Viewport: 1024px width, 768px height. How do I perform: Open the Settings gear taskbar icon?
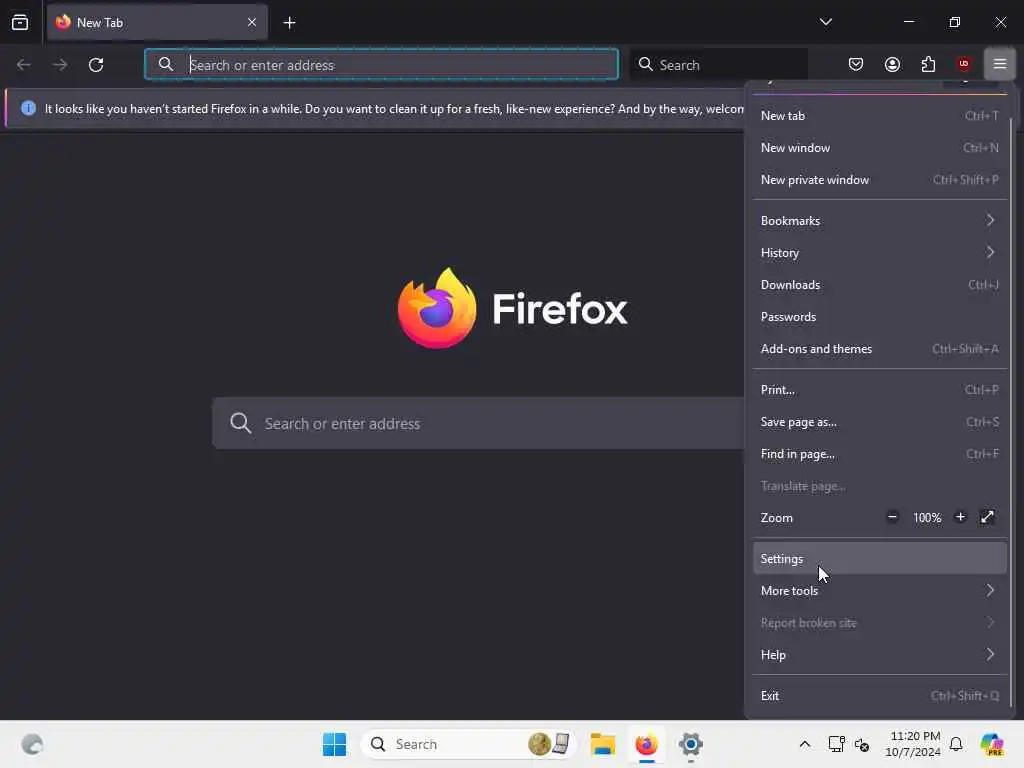(690, 744)
